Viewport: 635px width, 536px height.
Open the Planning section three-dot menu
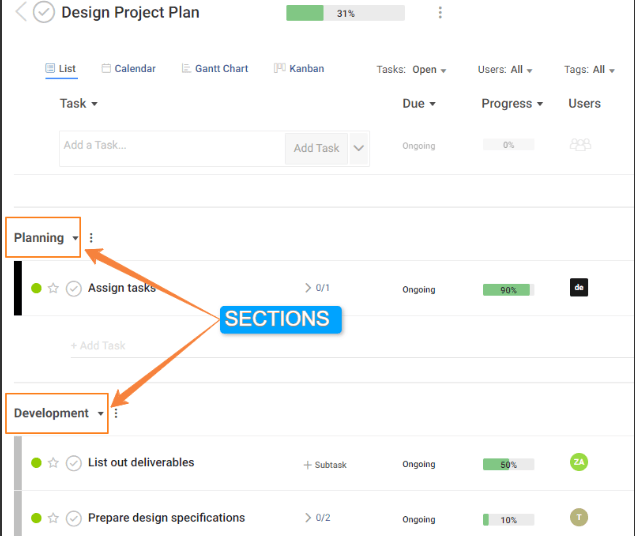pyautogui.click(x=91, y=238)
